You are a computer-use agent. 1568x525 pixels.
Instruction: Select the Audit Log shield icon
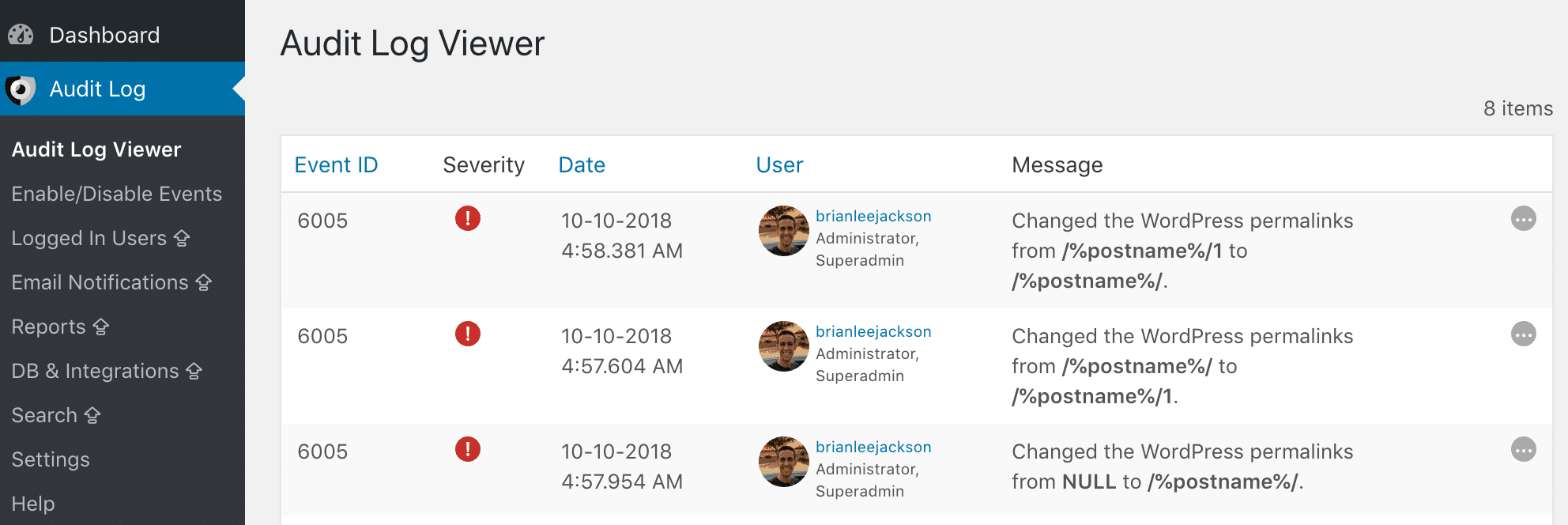click(x=21, y=89)
